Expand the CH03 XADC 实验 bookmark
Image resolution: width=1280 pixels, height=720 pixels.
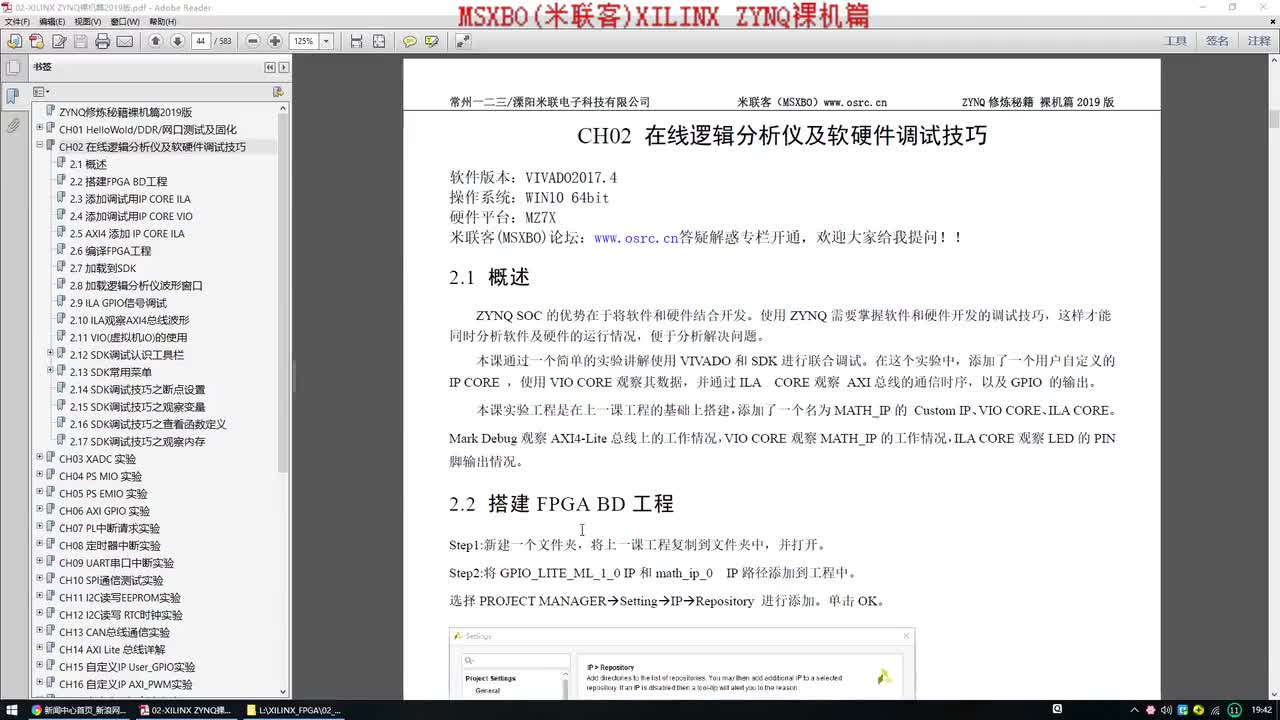click(x=39, y=457)
